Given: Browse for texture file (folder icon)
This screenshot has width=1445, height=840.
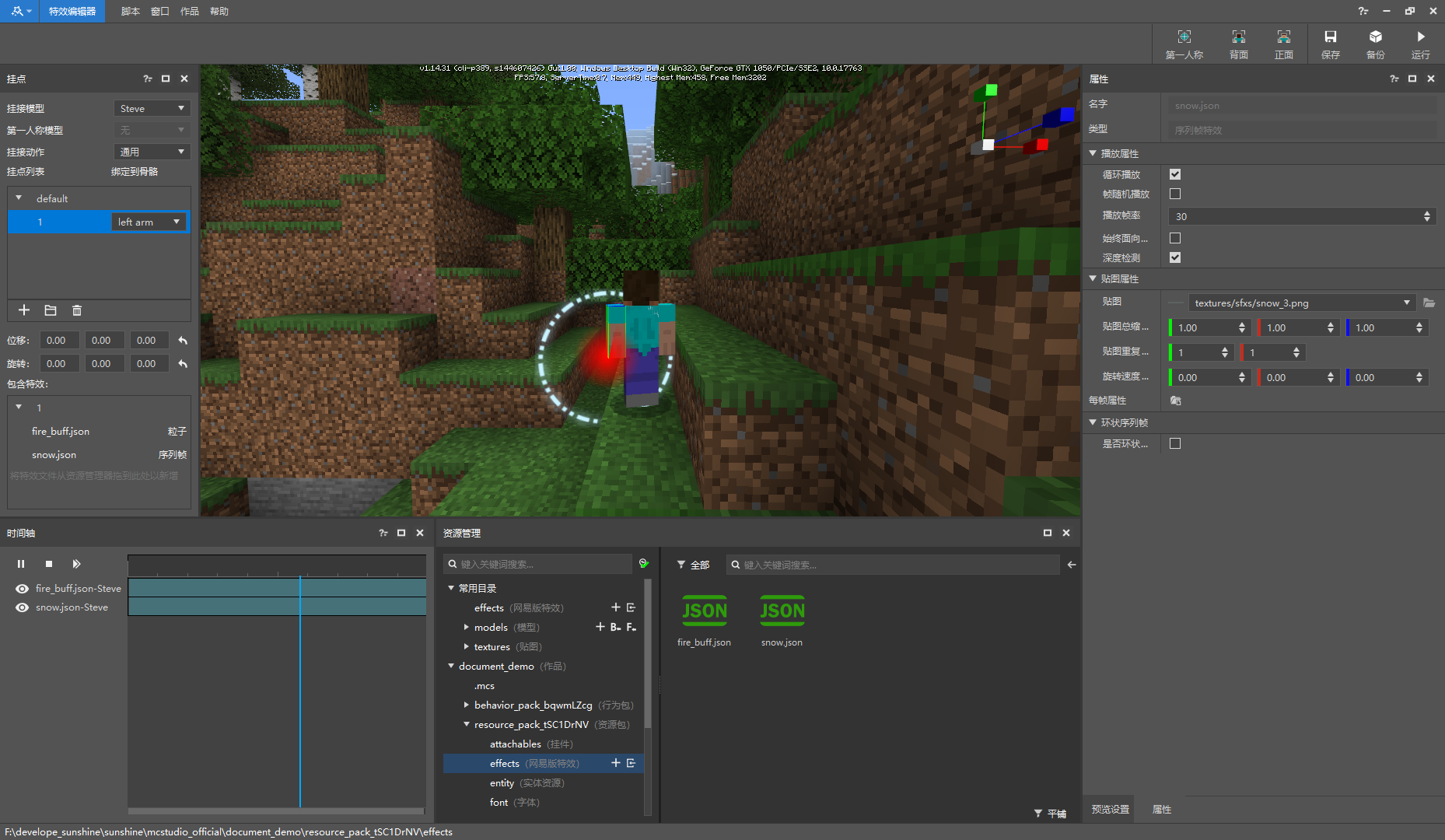Looking at the screenshot, I should (x=1429, y=303).
